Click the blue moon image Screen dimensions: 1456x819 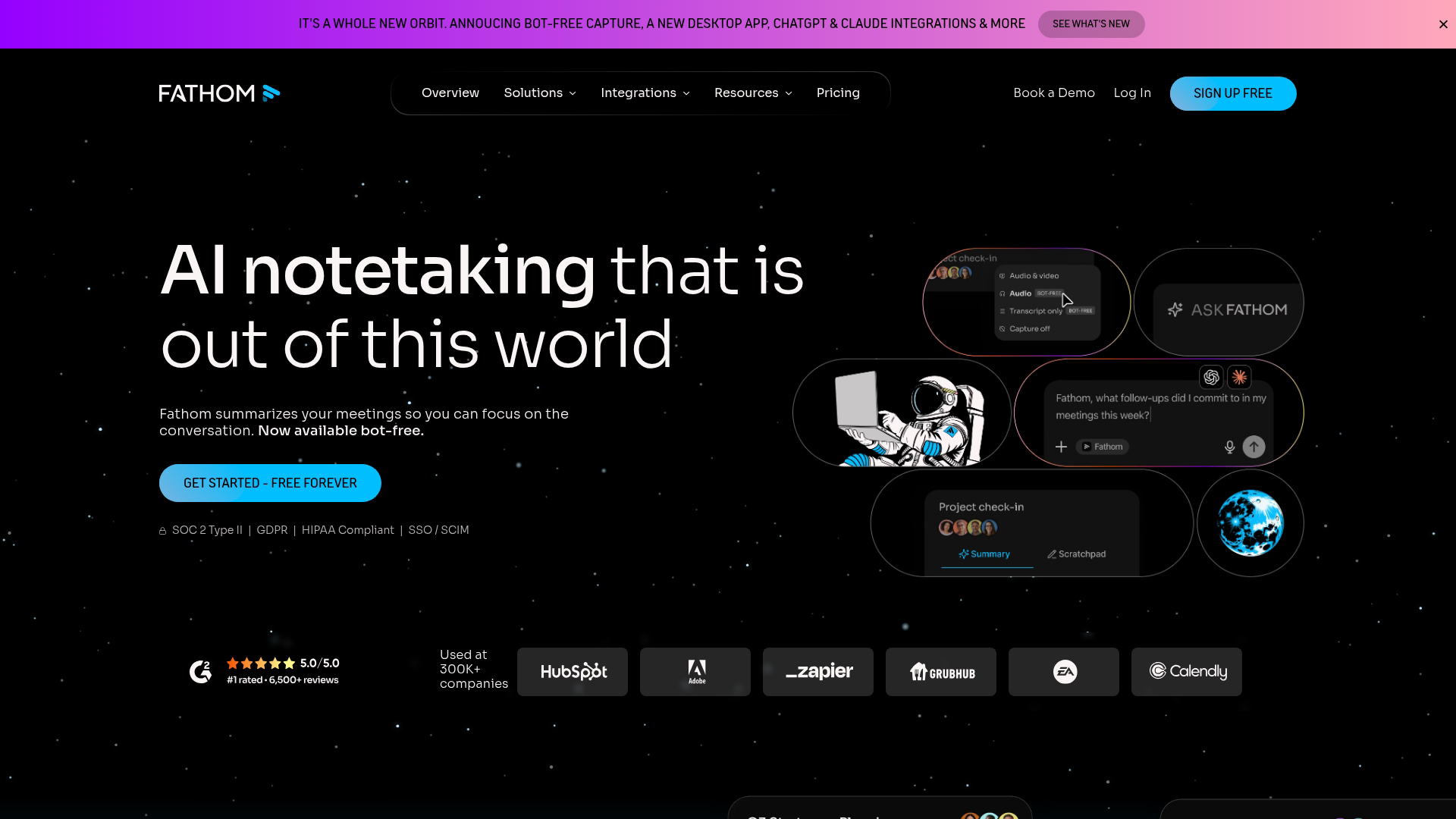point(1250,523)
